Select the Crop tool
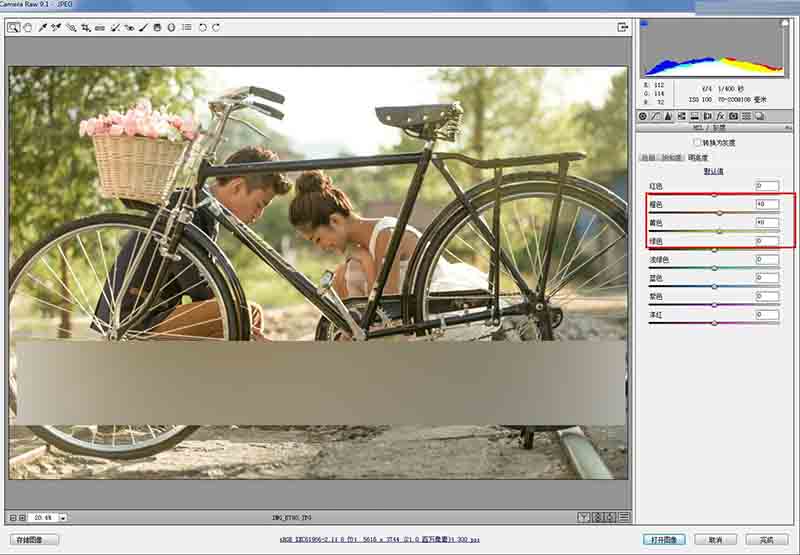Image resolution: width=800 pixels, height=555 pixels. point(86,28)
